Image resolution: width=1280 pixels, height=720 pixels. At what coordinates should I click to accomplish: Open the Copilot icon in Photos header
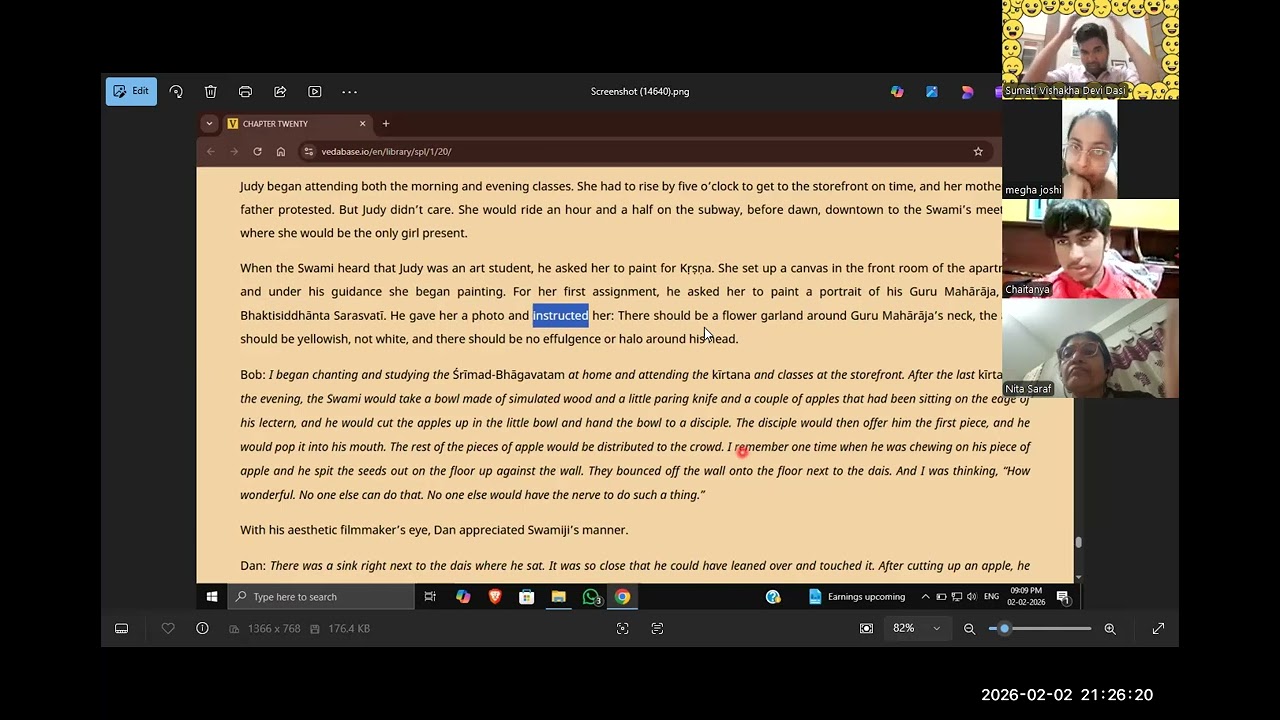(x=897, y=92)
